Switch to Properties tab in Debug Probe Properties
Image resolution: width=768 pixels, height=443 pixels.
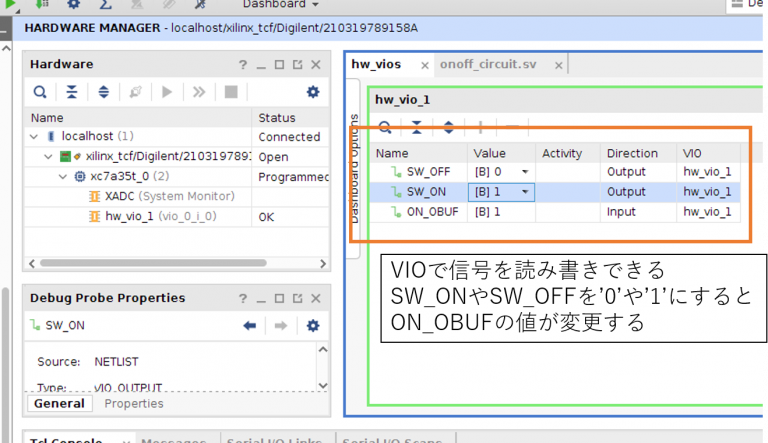tap(133, 403)
